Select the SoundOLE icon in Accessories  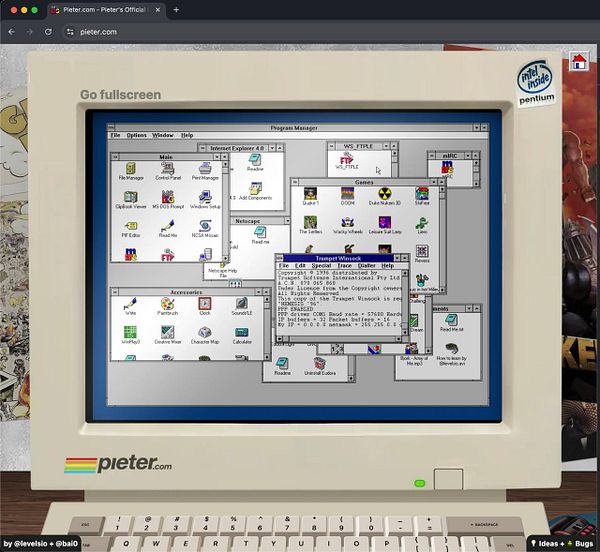pyautogui.click(x=242, y=306)
